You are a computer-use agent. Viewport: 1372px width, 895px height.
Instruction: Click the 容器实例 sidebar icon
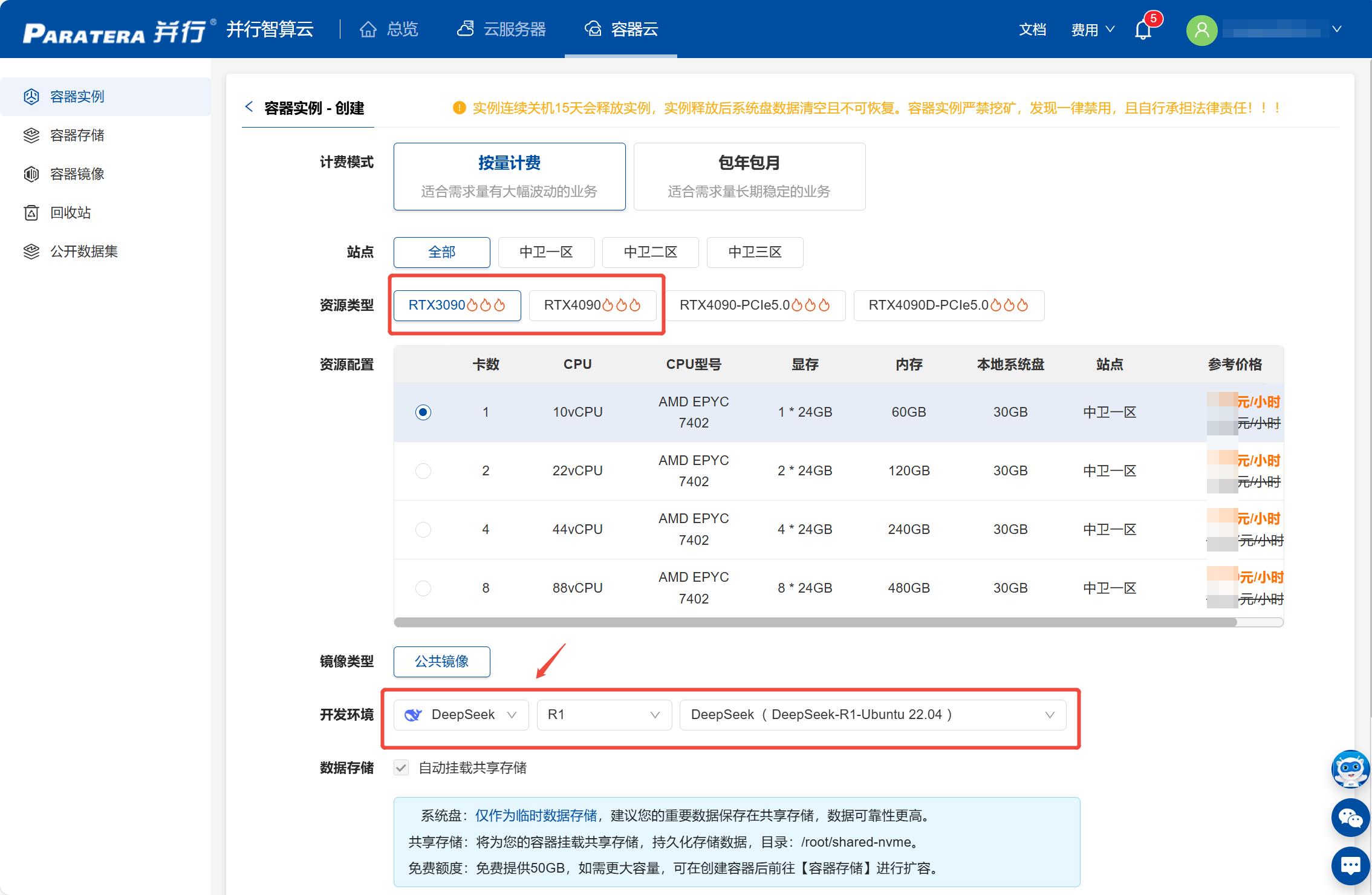(x=31, y=97)
